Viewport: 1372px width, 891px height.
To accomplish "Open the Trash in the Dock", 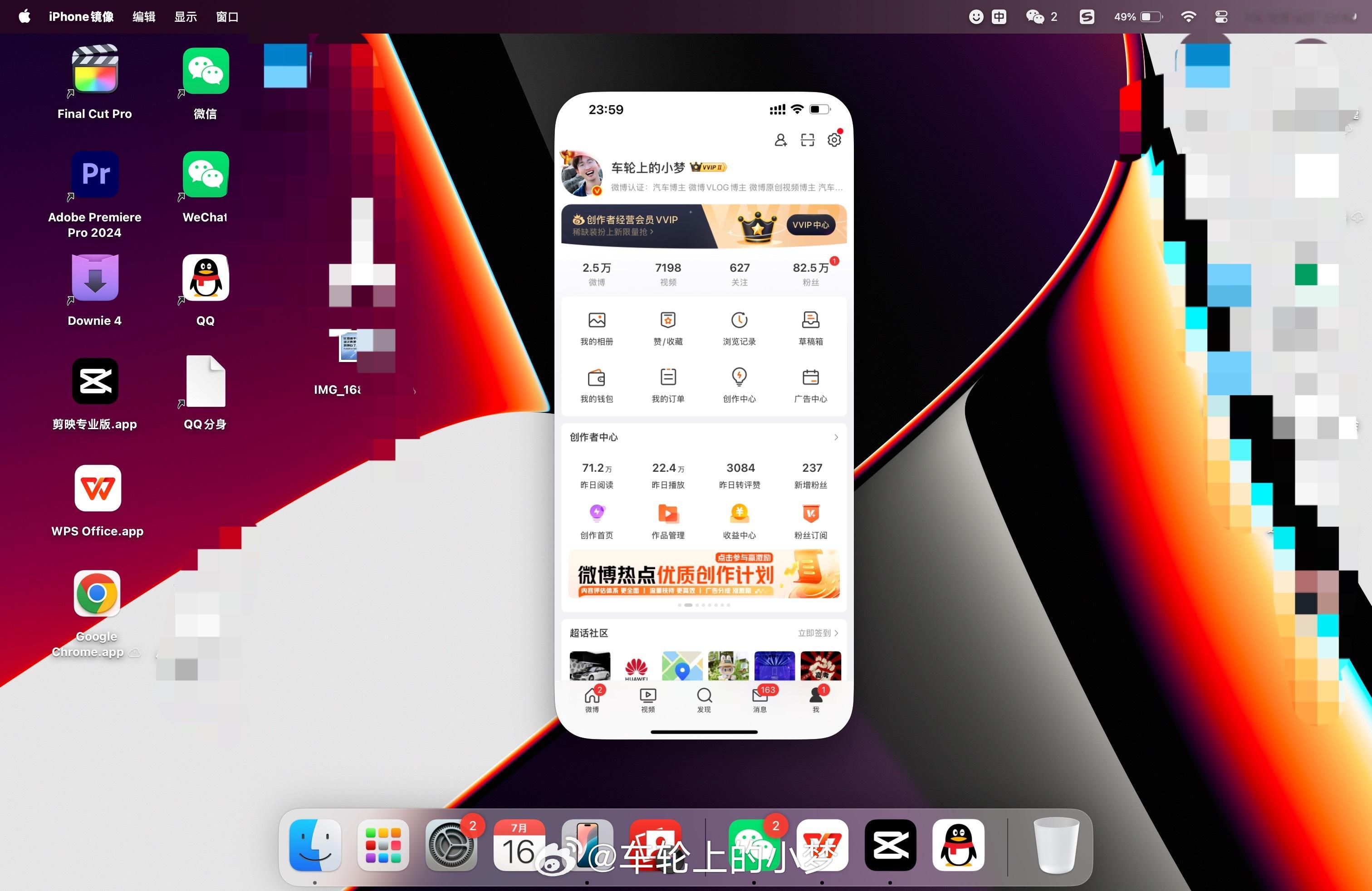I will 1056,845.
